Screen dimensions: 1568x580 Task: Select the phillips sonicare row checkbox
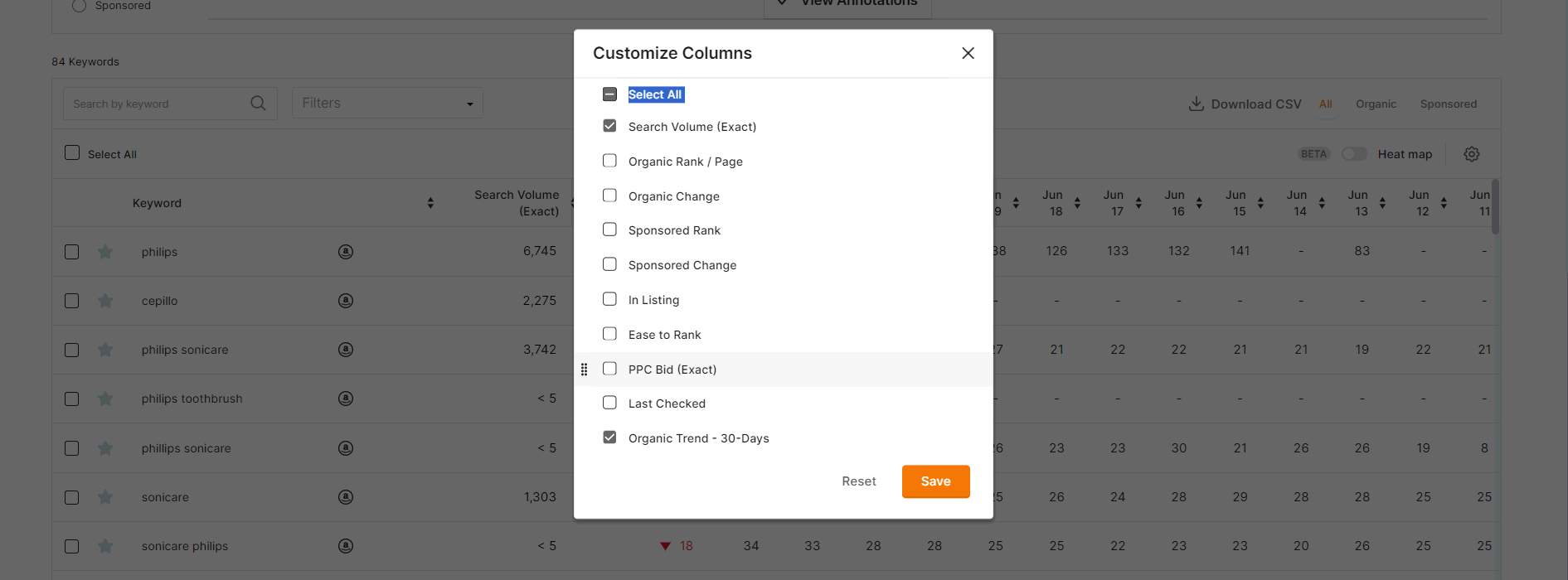(72, 448)
